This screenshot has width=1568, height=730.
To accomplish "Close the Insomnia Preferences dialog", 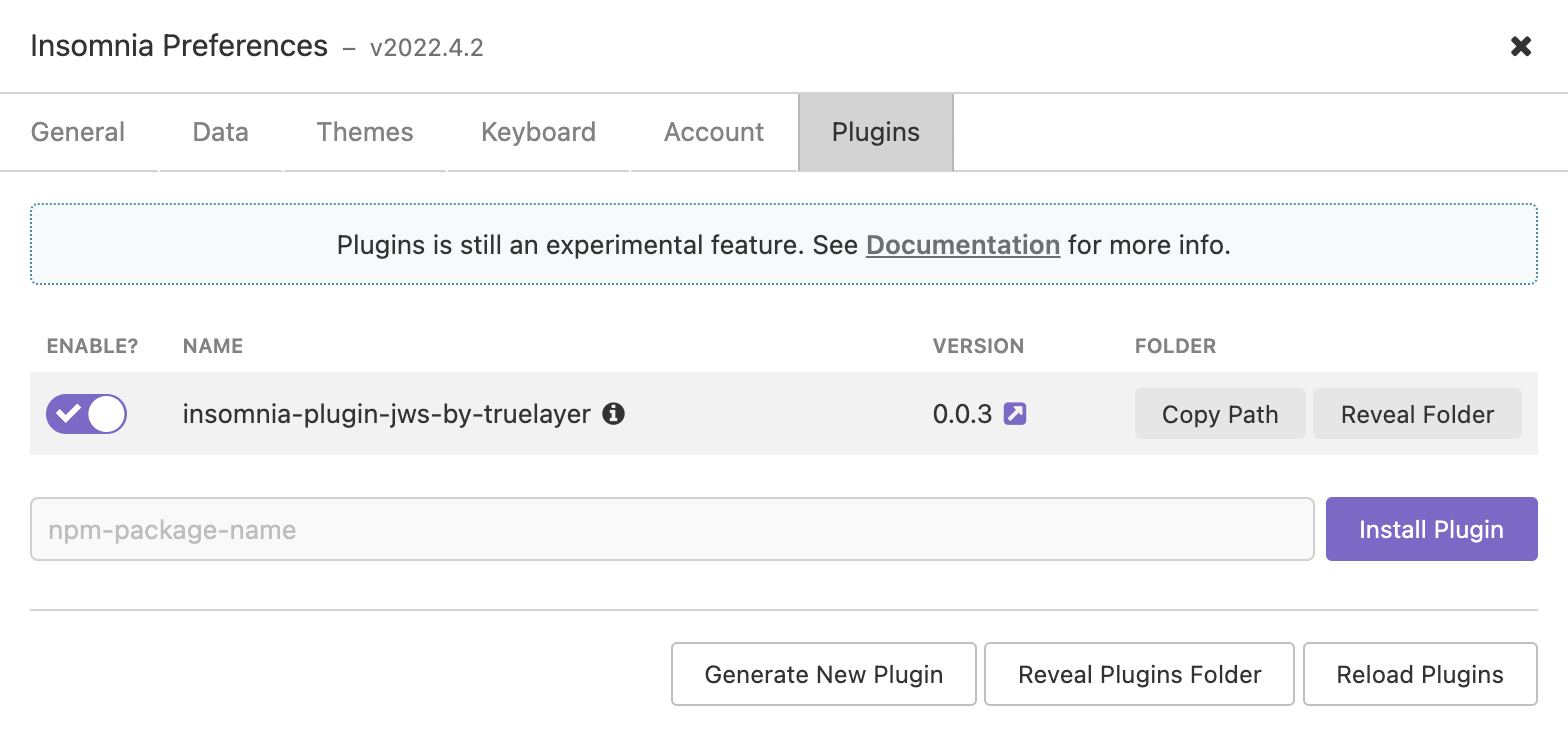I will pyautogui.click(x=1520, y=46).
